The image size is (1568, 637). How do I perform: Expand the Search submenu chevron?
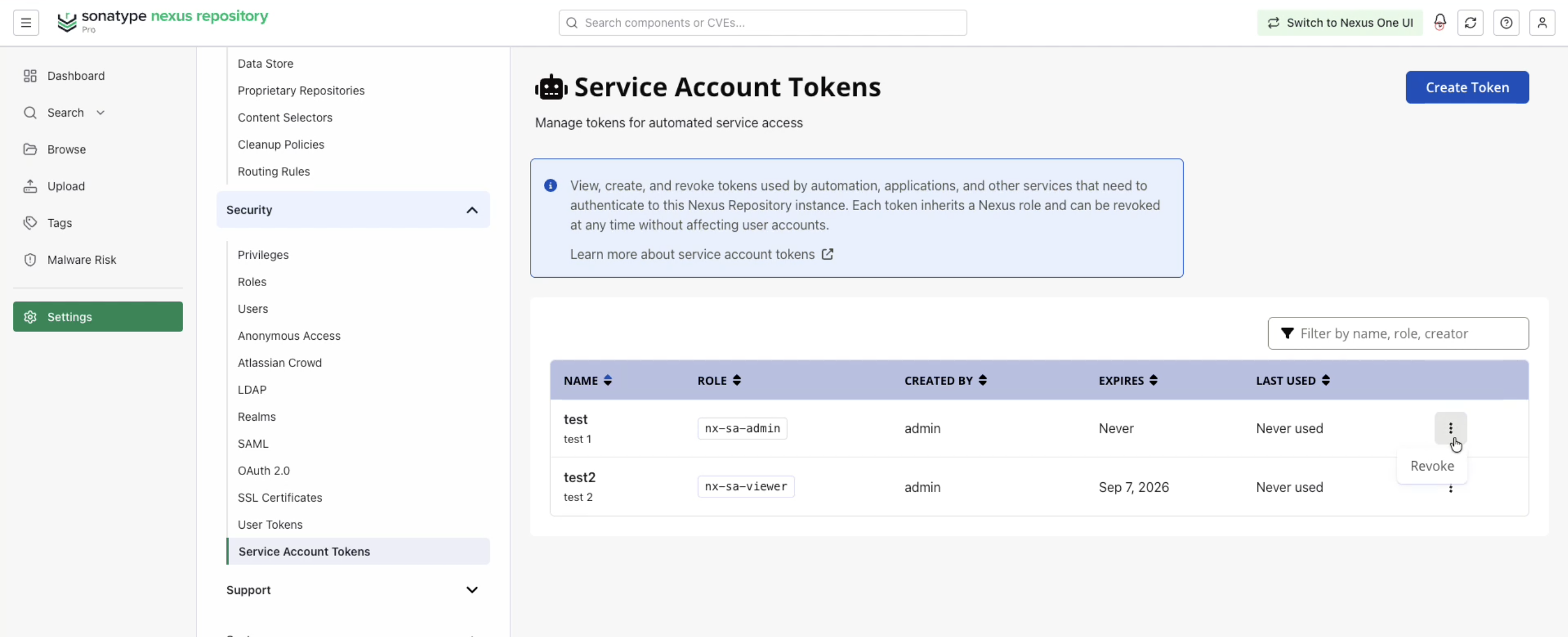pyautogui.click(x=101, y=113)
